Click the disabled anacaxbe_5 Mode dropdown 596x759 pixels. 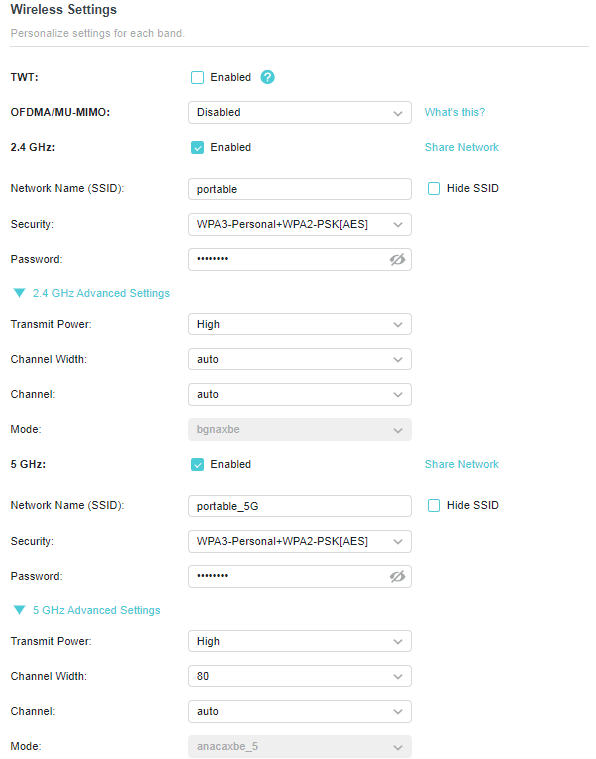[x=300, y=746]
